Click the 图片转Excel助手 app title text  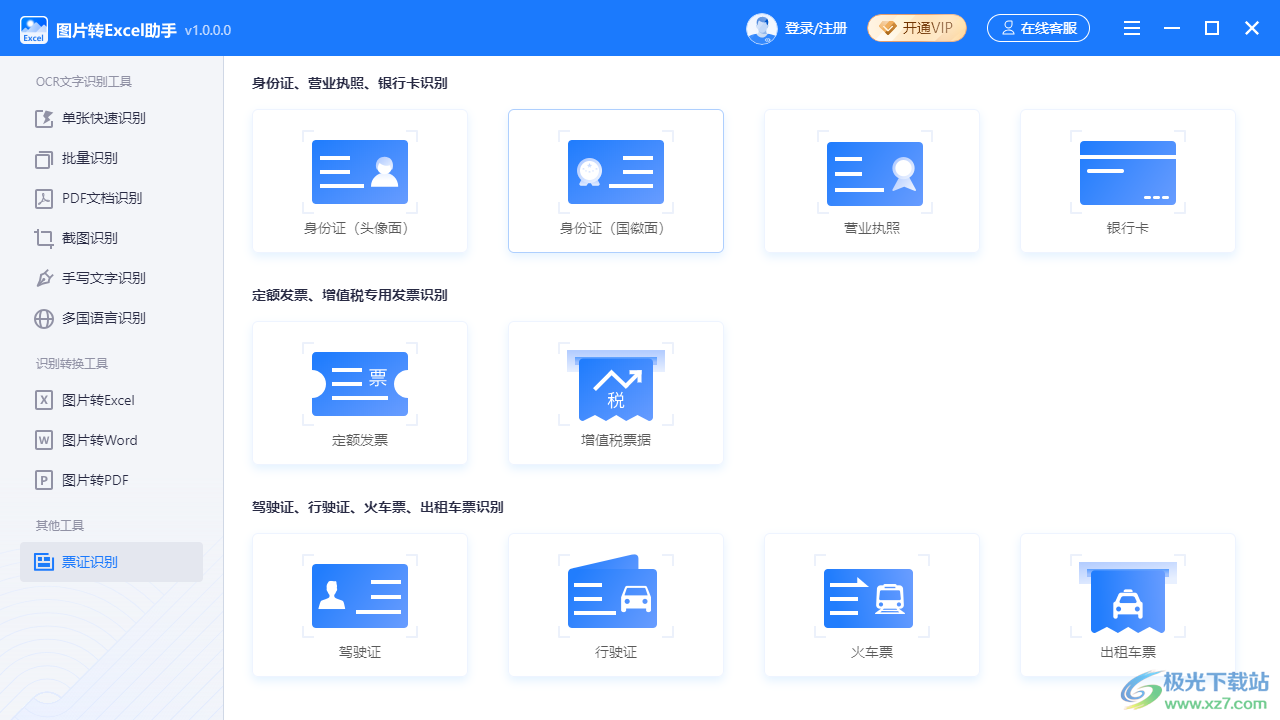pos(117,30)
